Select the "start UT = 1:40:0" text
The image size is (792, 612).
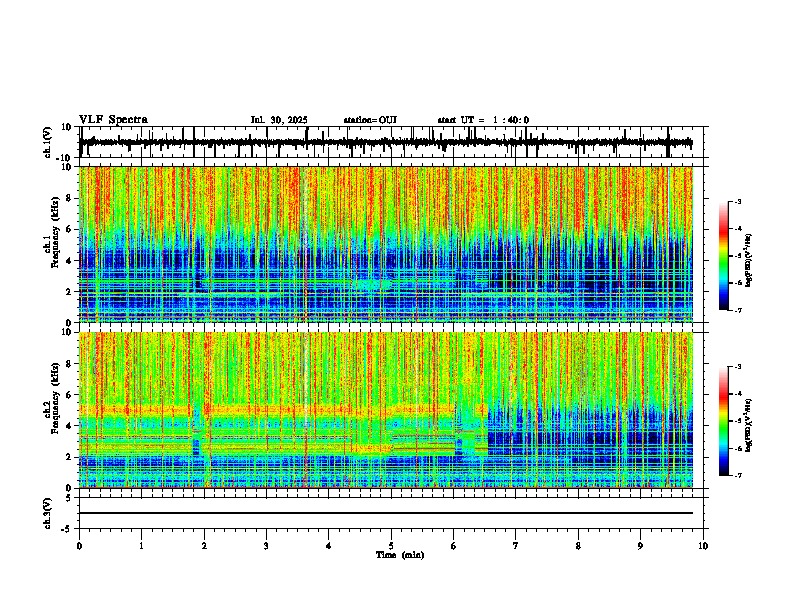pyautogui.click(x=483, y=120)
